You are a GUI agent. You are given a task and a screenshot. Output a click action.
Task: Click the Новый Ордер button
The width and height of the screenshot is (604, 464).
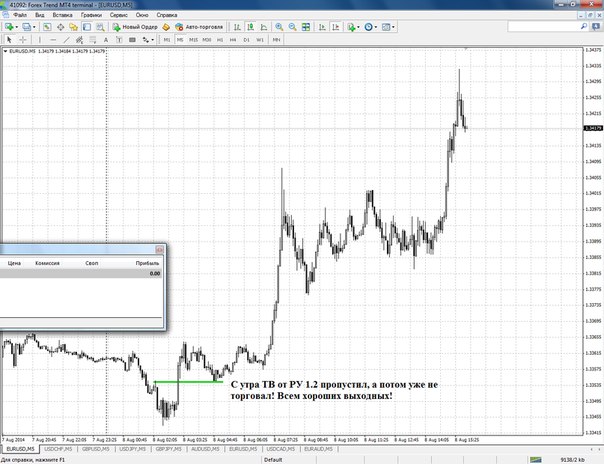(x=135, y=27)
